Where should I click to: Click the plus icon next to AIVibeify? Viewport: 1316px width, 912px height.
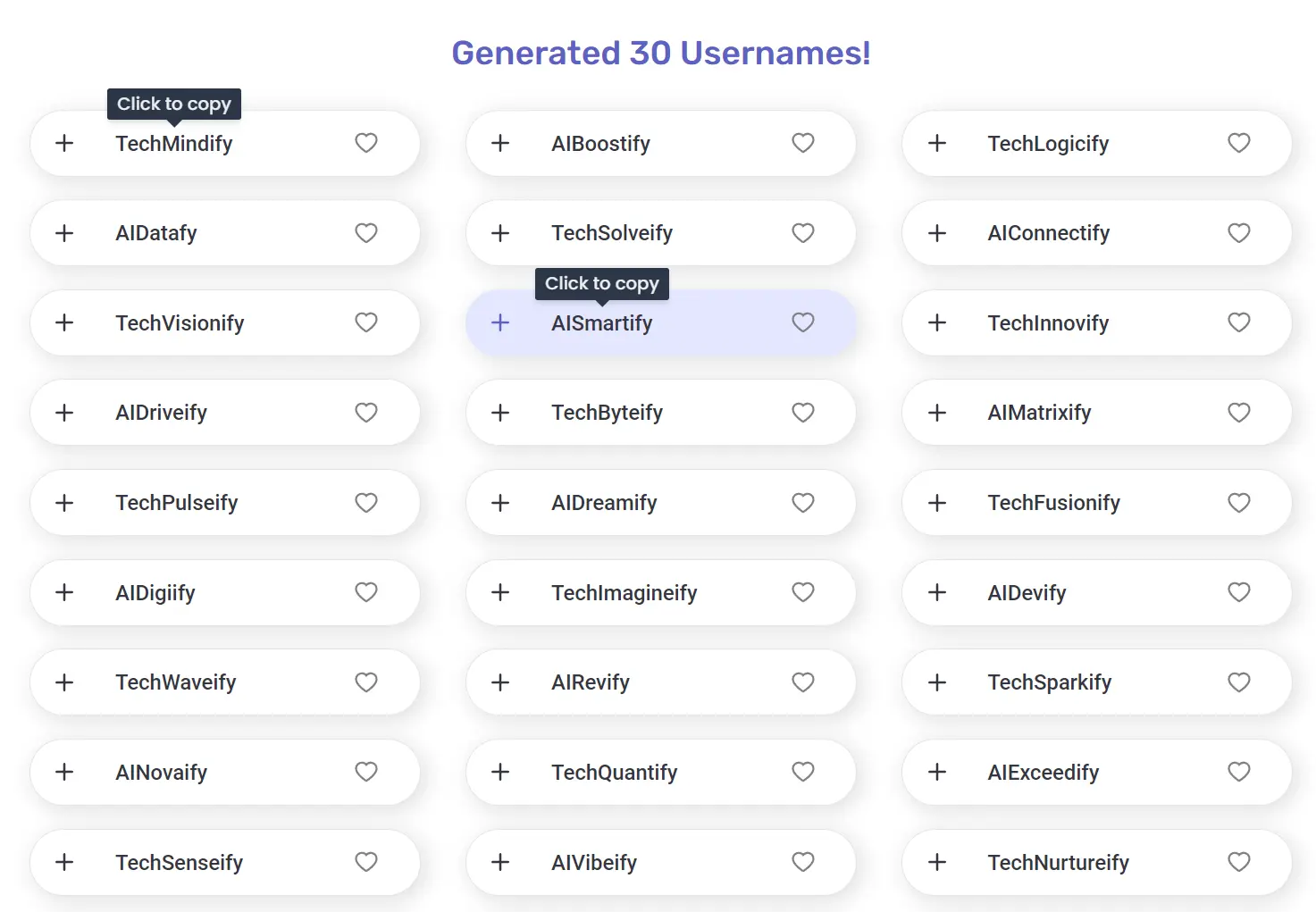(499, 862)
